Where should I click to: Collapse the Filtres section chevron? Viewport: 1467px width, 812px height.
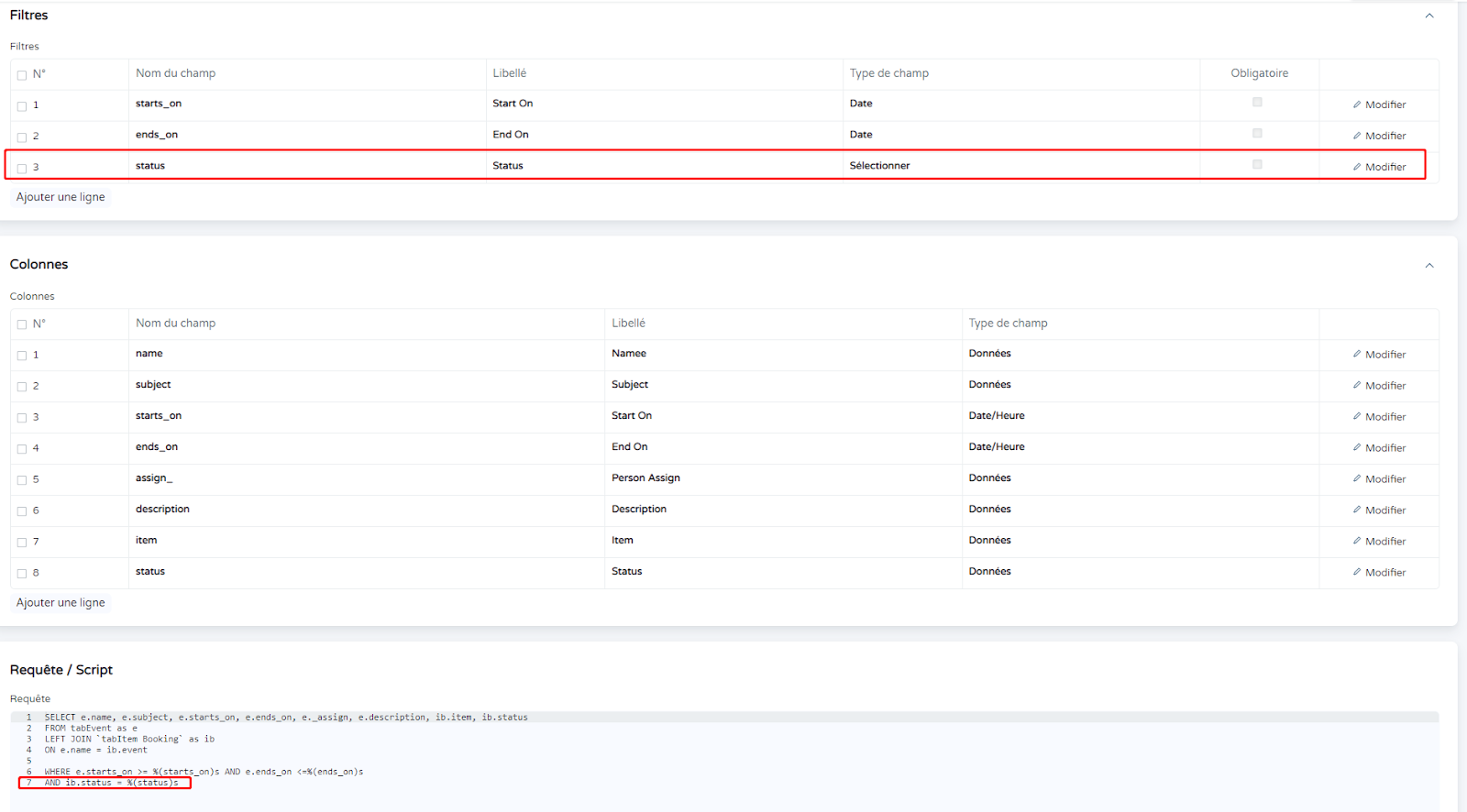click(1428, 16)
